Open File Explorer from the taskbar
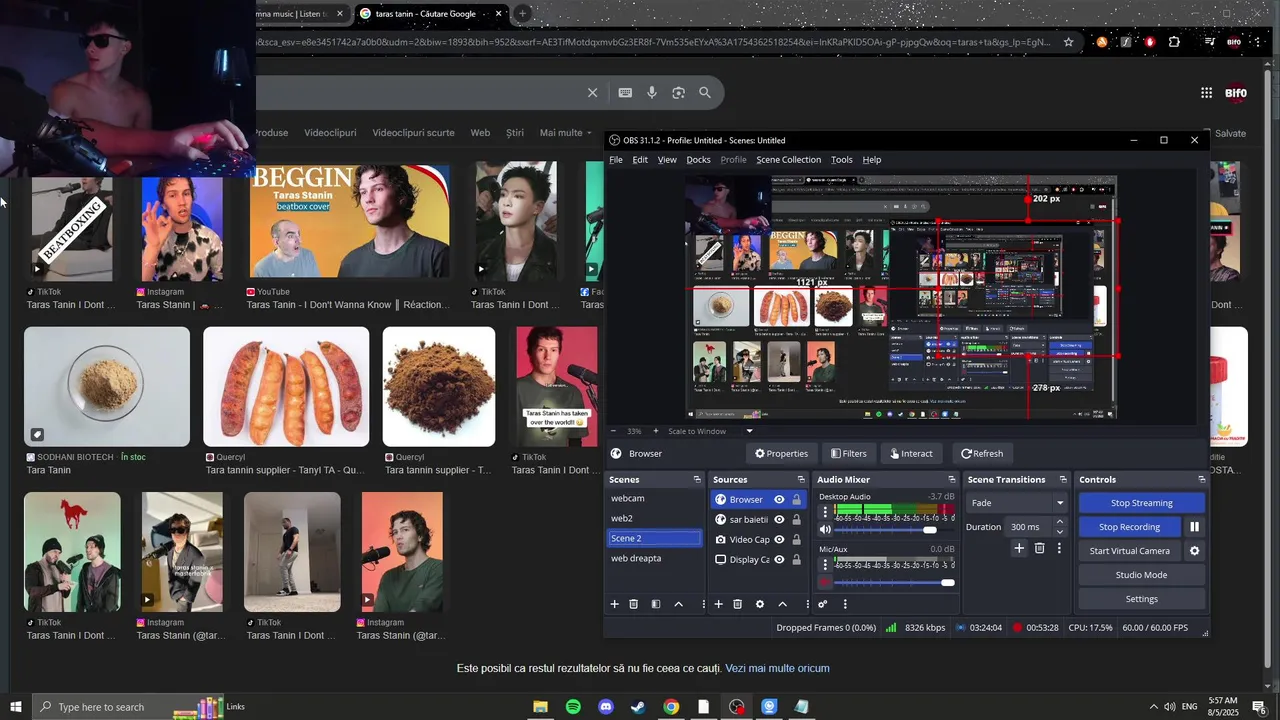 coord(540,707)
